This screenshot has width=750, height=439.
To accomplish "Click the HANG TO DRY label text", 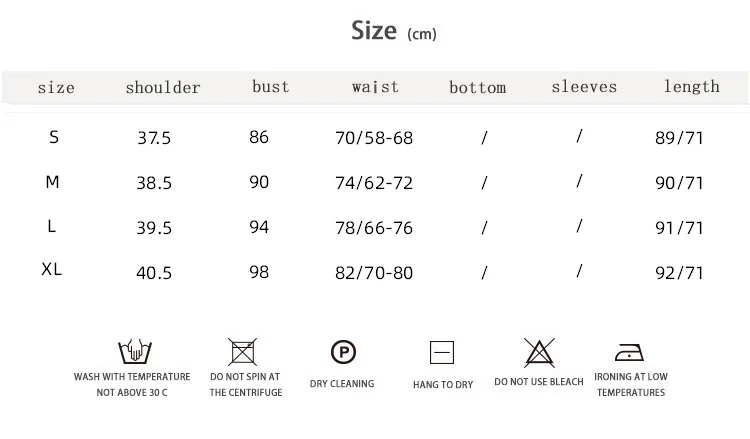I will click(x=443, y=385).
